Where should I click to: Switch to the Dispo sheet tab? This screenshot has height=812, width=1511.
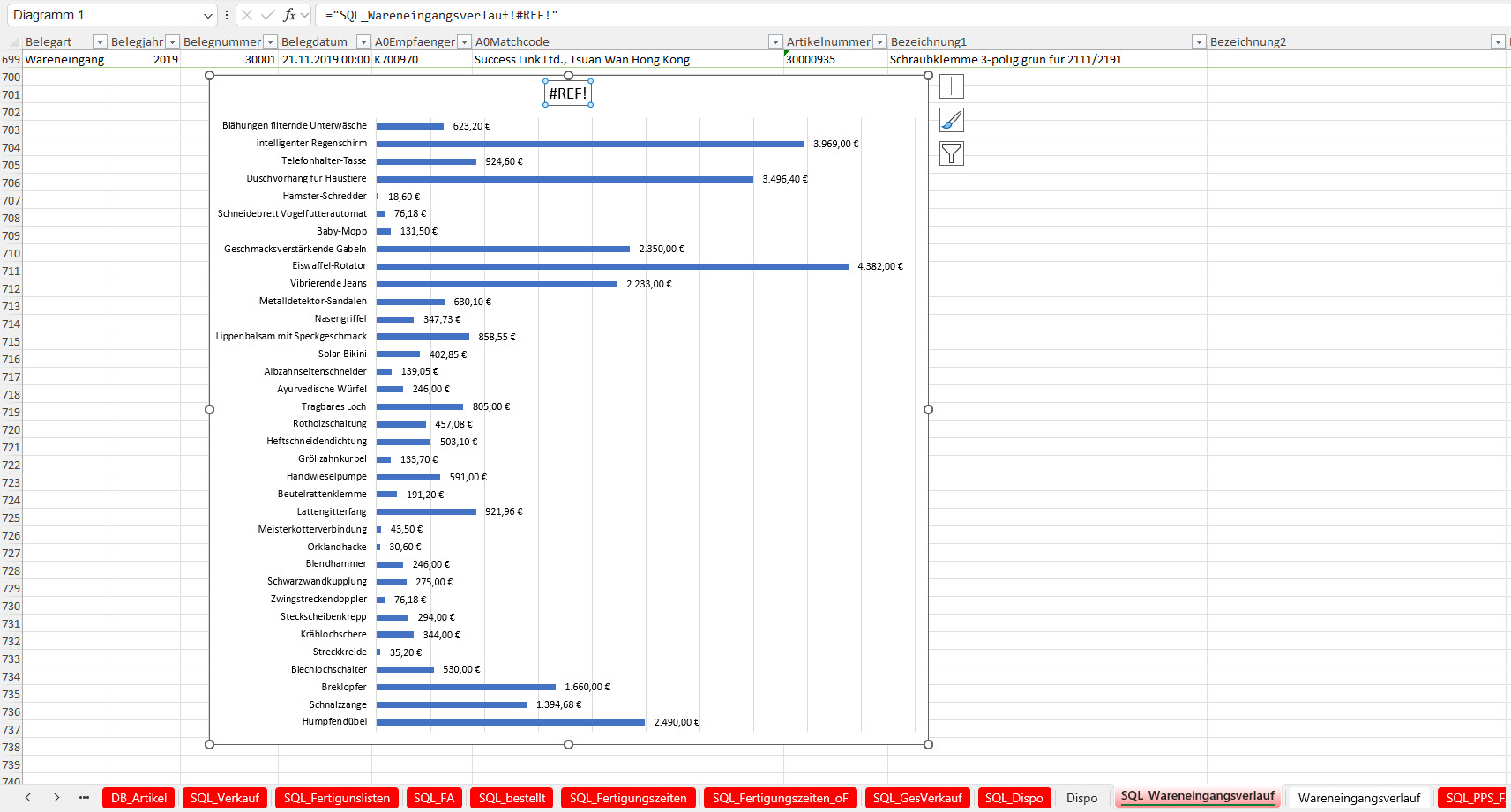click(x=1081, y=798)
